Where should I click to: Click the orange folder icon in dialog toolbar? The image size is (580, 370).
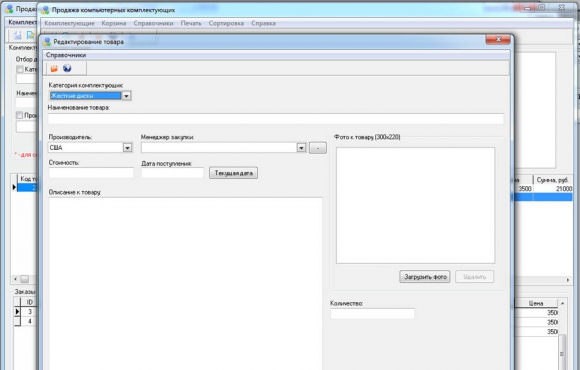click(x=54, y=68)
